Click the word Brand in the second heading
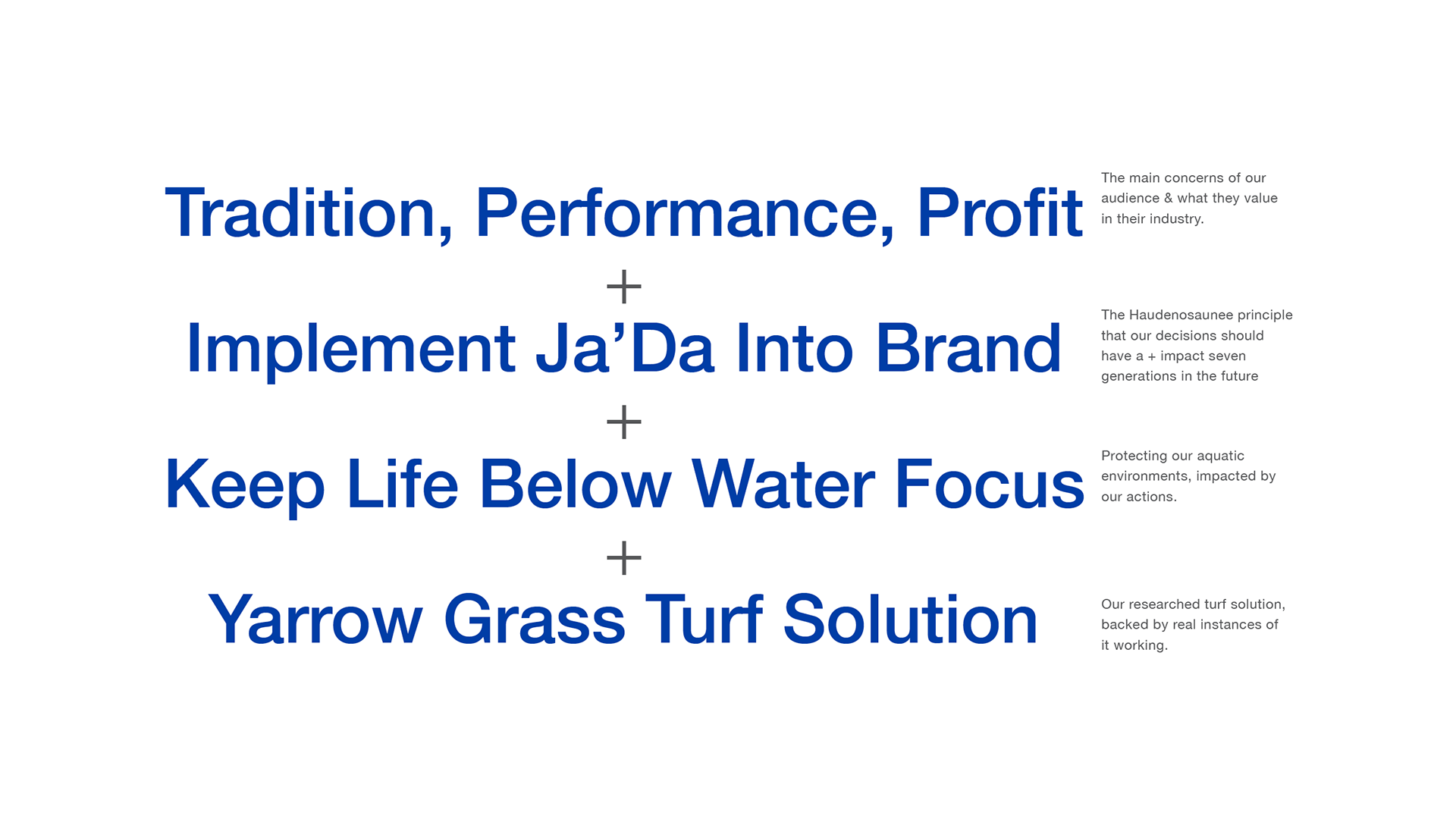 [968, 347]
